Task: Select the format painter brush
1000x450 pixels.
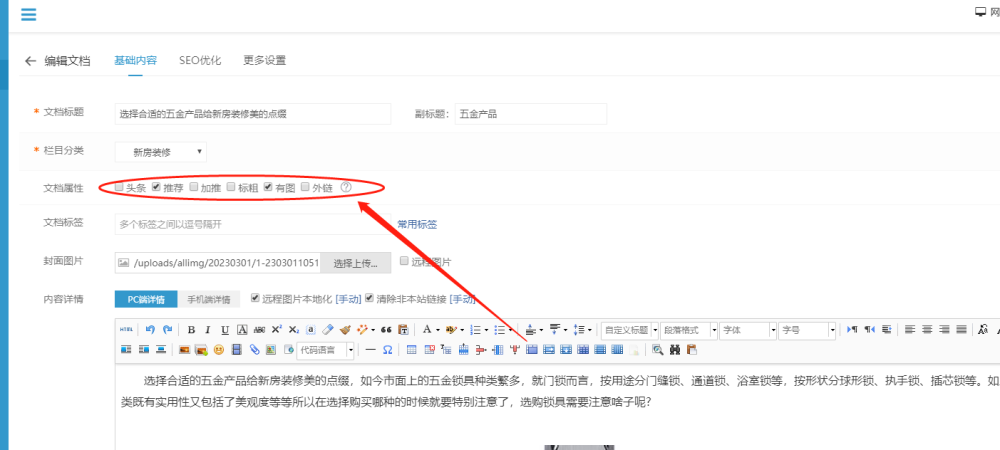Action: pos(345,330)
